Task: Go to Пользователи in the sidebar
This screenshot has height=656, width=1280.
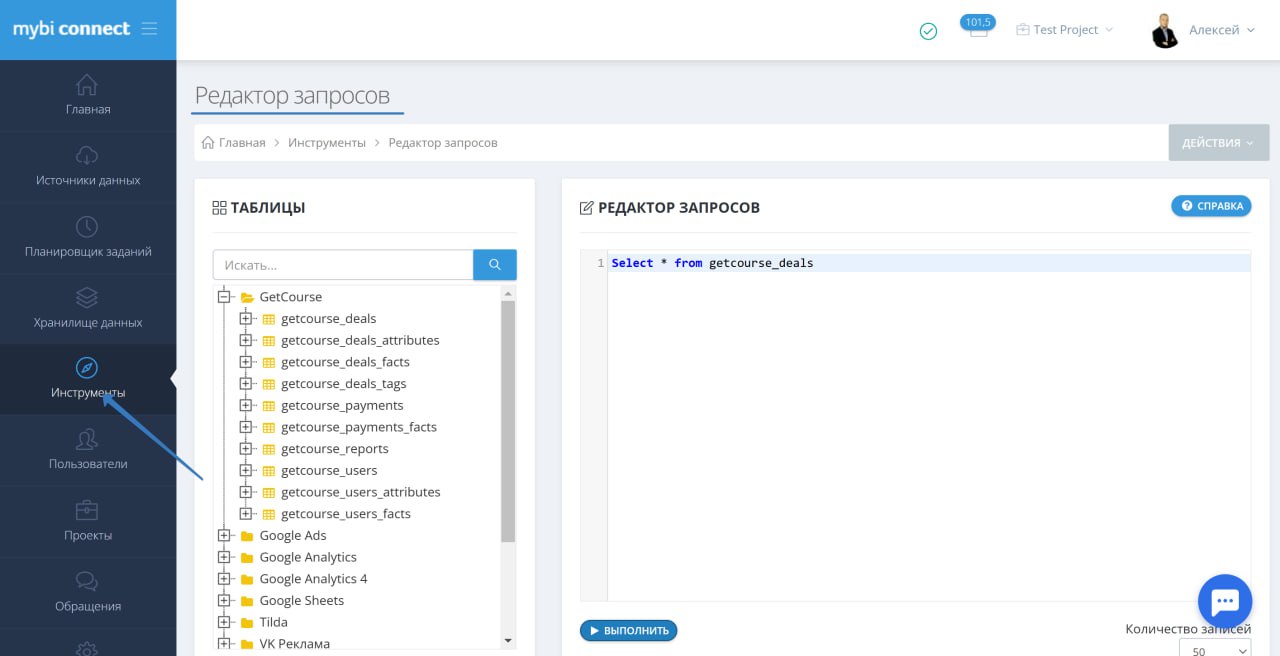Action: coord(88,451)
